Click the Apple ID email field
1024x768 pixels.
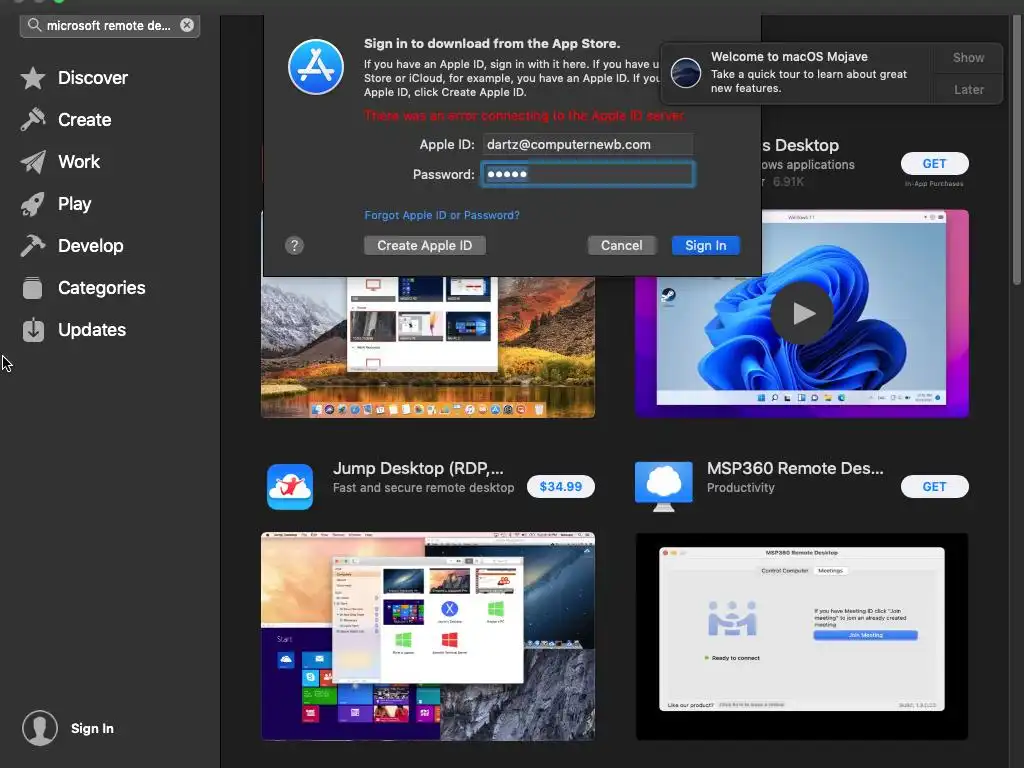pos(588,144)
